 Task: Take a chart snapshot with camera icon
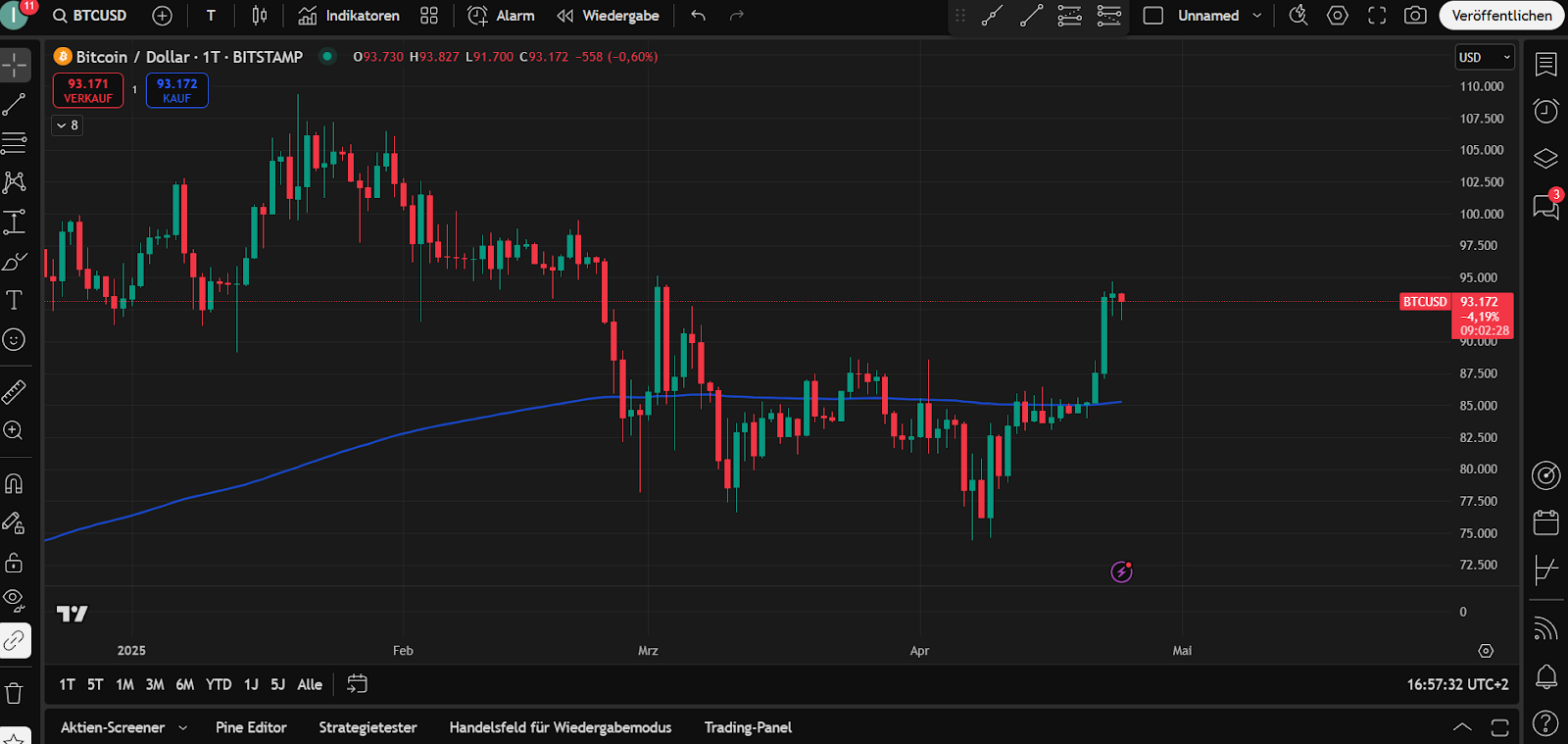point(1415,16)
